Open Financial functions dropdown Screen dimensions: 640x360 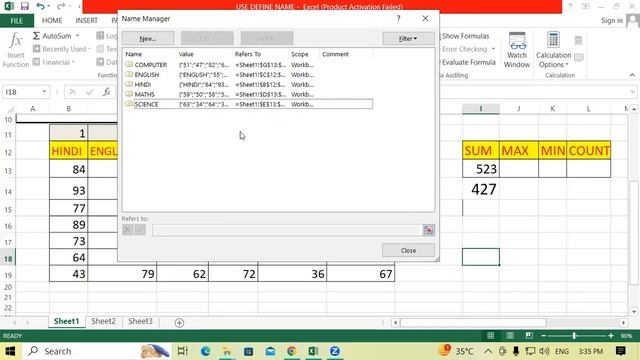[53, 62]
